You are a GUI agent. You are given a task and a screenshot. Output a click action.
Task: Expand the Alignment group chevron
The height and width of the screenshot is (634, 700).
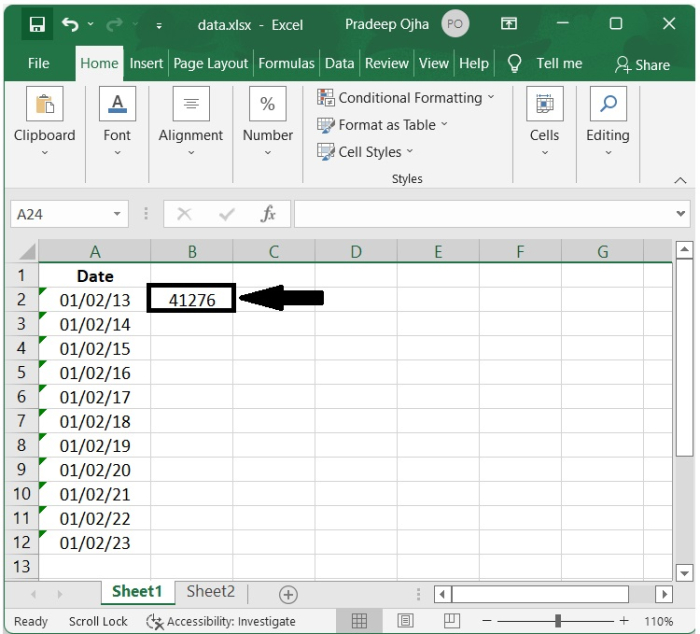[191, 153]
